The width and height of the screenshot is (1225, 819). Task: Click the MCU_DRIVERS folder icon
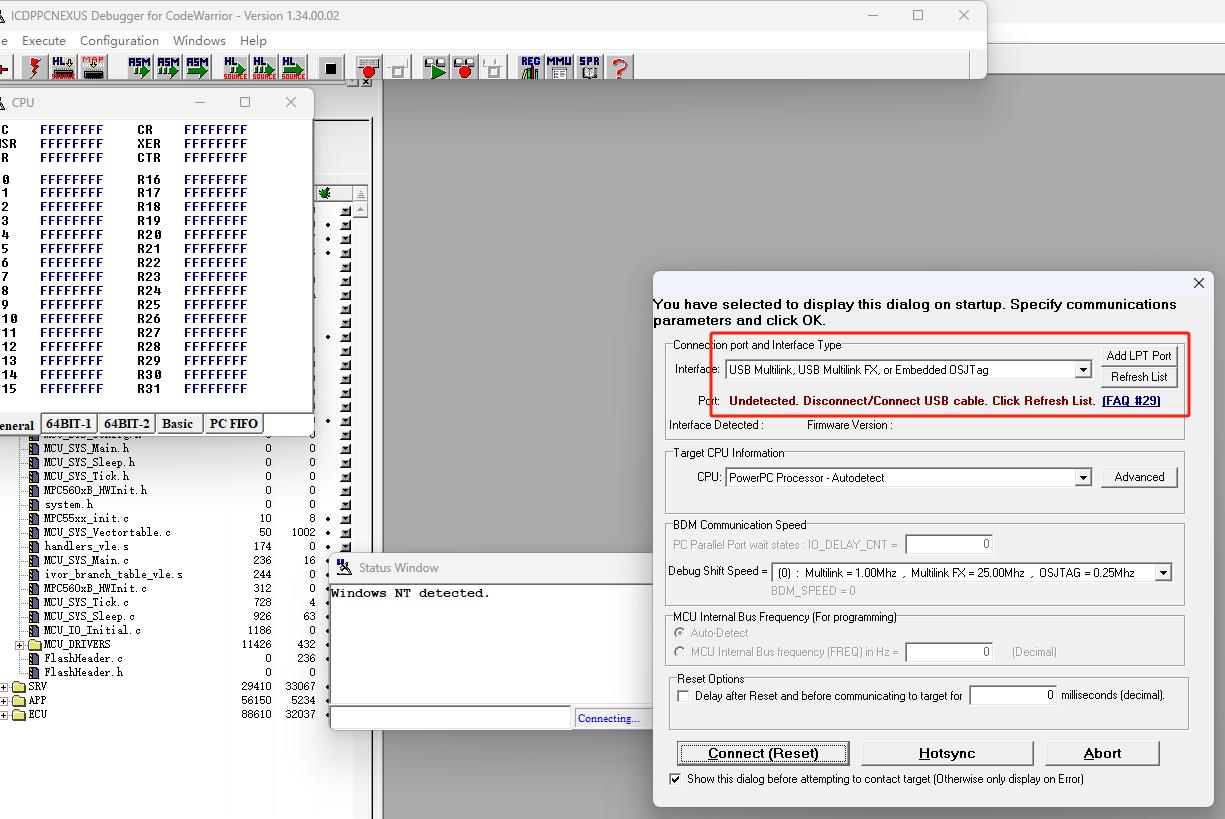click(x=34, y=644)
